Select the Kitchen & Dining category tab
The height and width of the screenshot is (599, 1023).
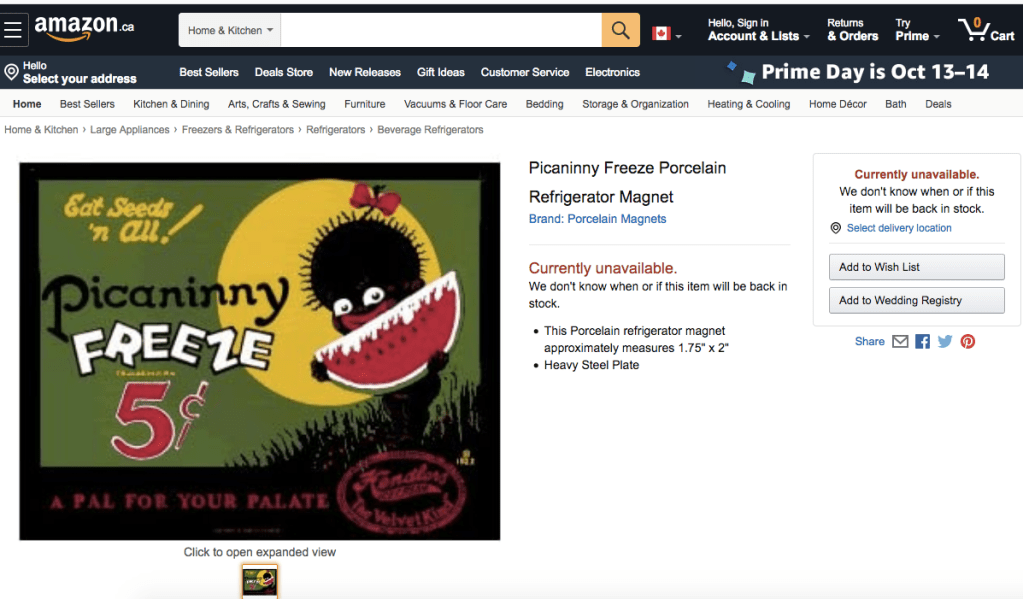click(171, 104)
